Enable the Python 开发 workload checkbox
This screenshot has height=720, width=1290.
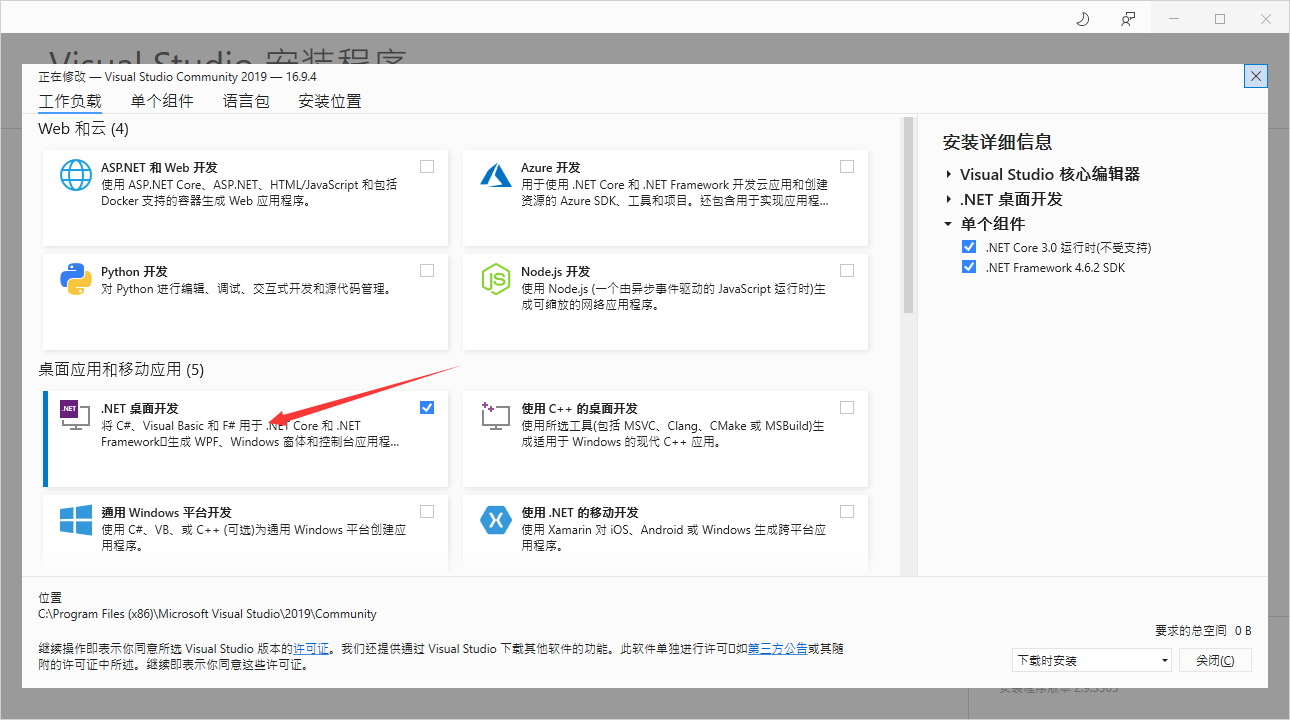click(427, 270)
